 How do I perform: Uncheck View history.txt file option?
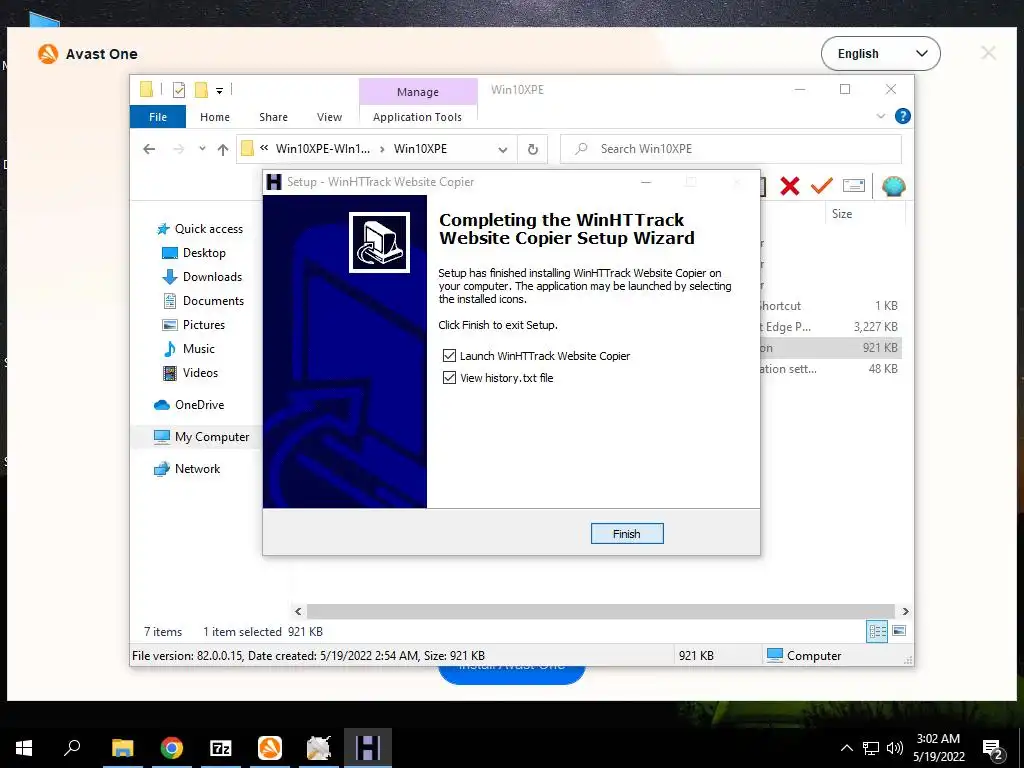[x=449, y=377]
